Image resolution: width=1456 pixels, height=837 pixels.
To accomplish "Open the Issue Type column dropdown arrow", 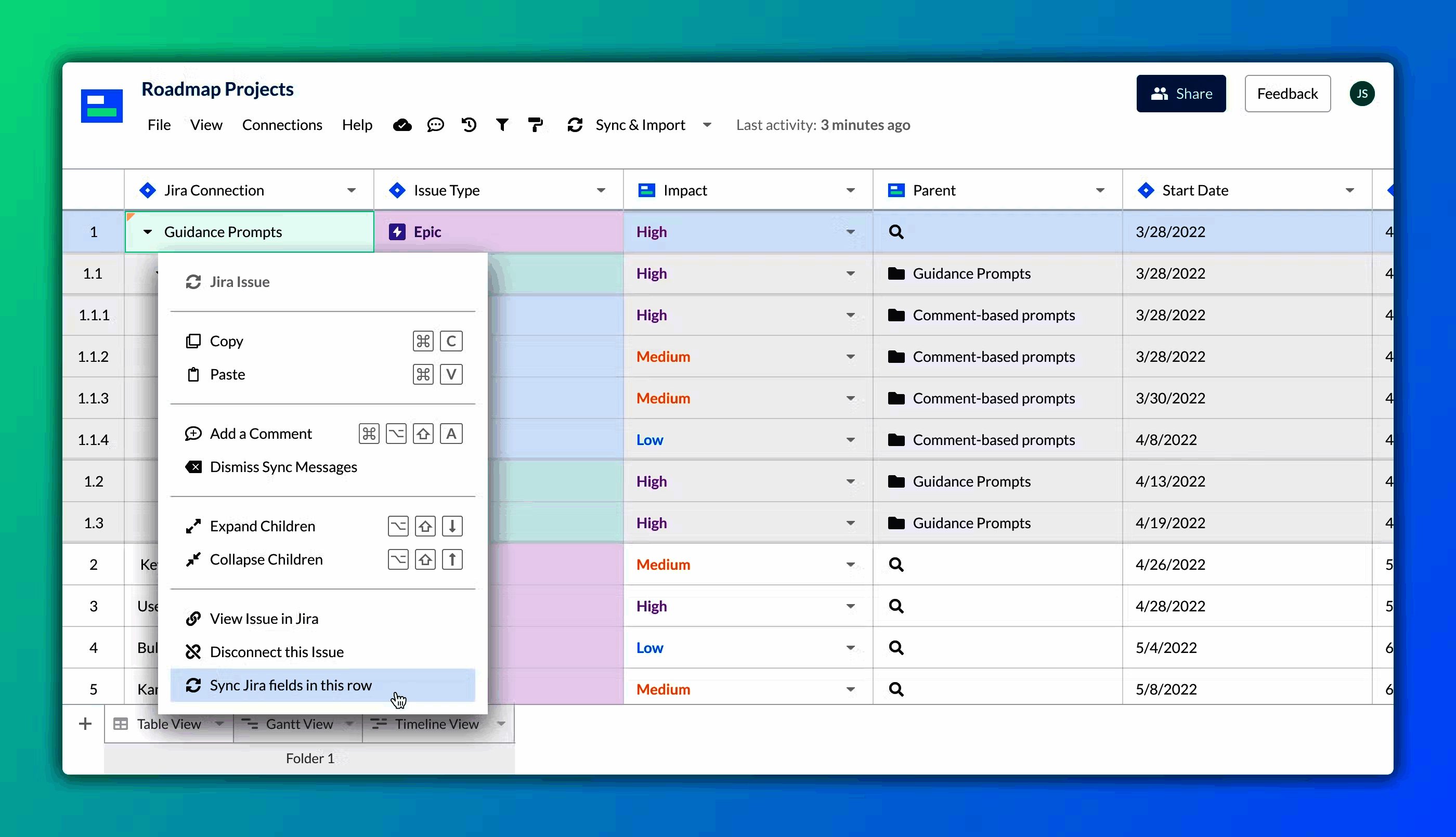I will (601, 190).
